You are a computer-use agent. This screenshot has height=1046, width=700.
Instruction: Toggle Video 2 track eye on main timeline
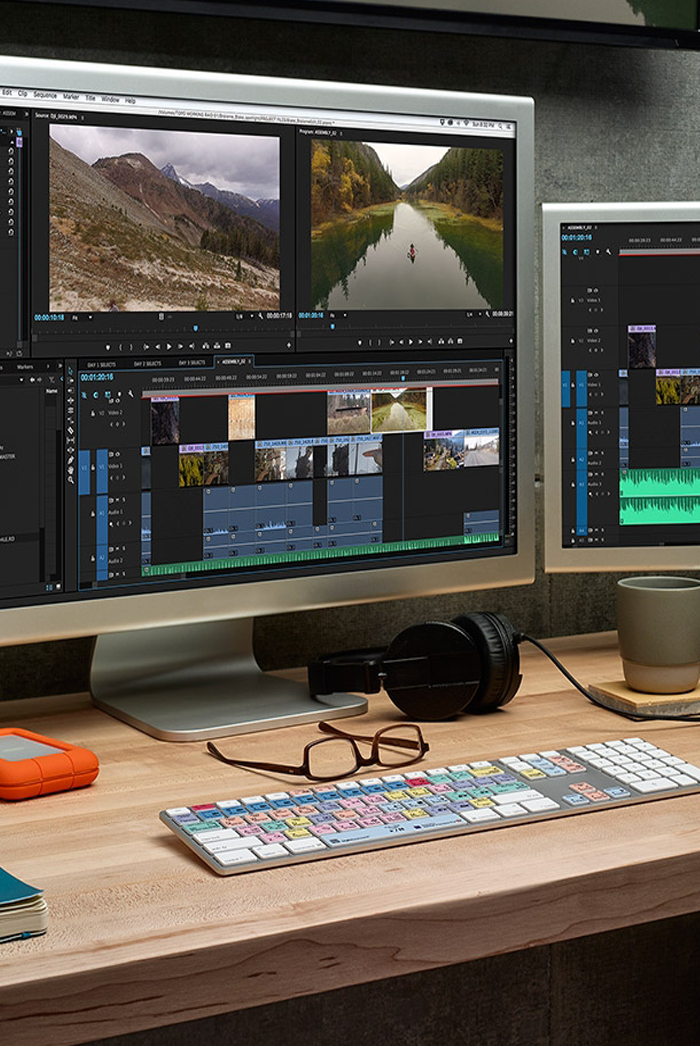coord(117,401)
